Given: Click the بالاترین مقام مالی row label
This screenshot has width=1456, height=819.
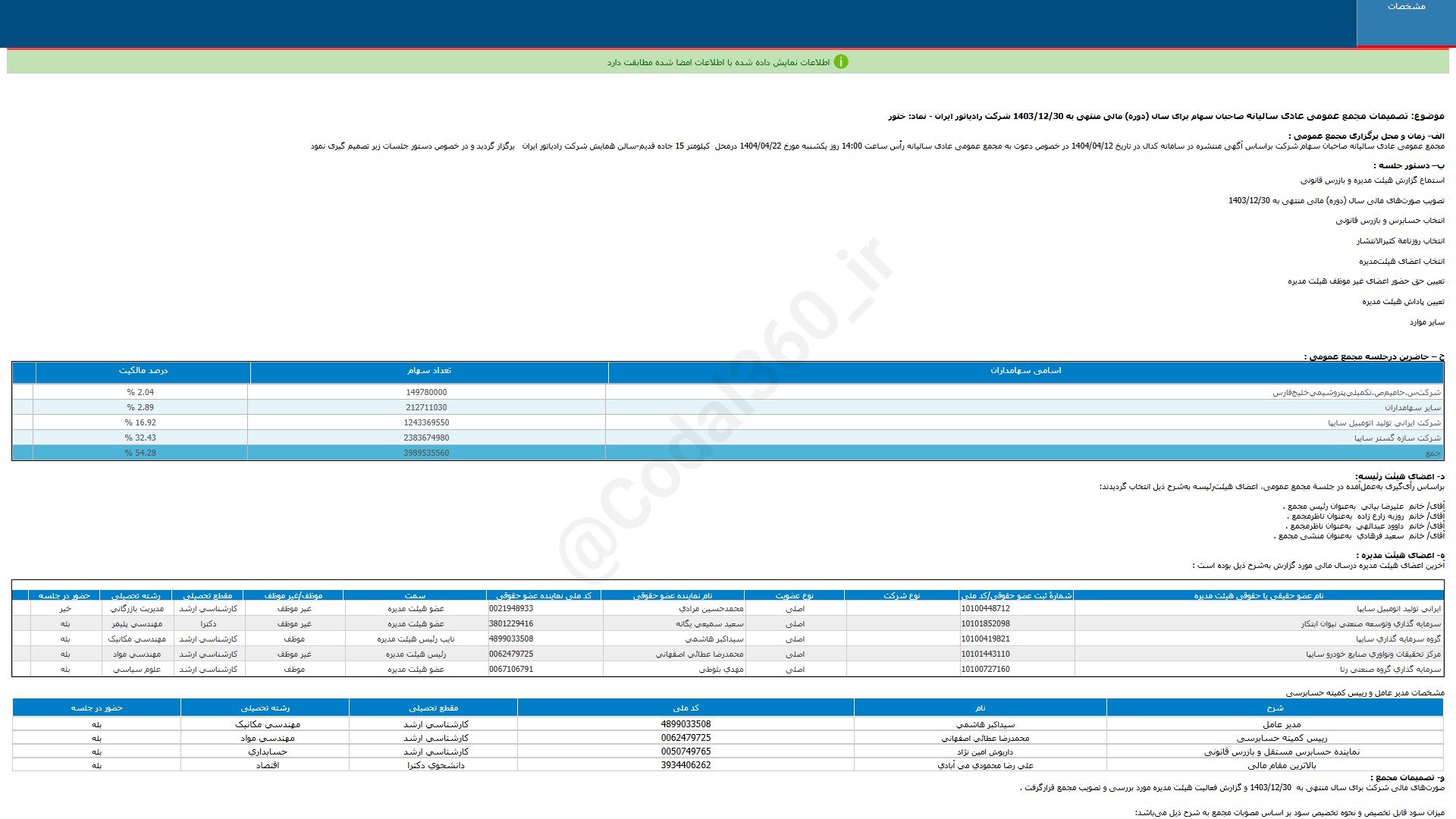Looking at the screenshot, I should 1282,766.
